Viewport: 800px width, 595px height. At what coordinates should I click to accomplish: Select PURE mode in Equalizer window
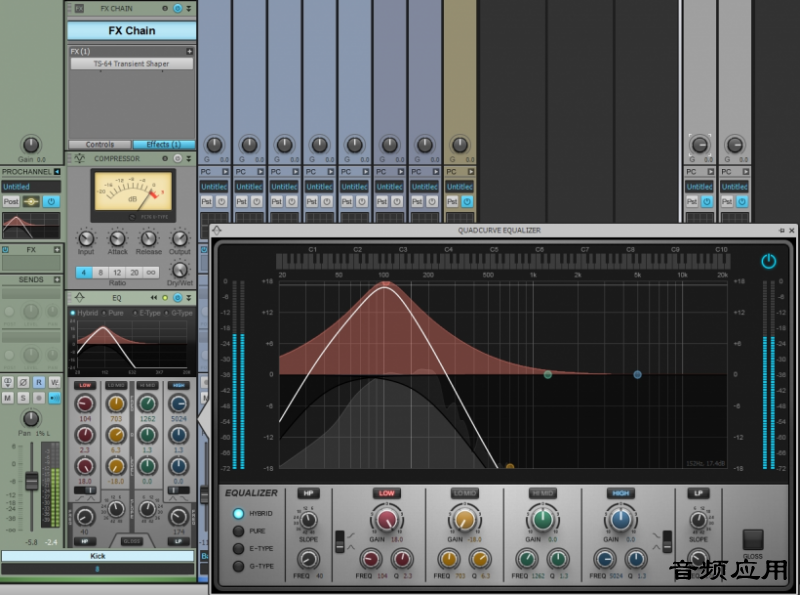[x=238, y=531]
